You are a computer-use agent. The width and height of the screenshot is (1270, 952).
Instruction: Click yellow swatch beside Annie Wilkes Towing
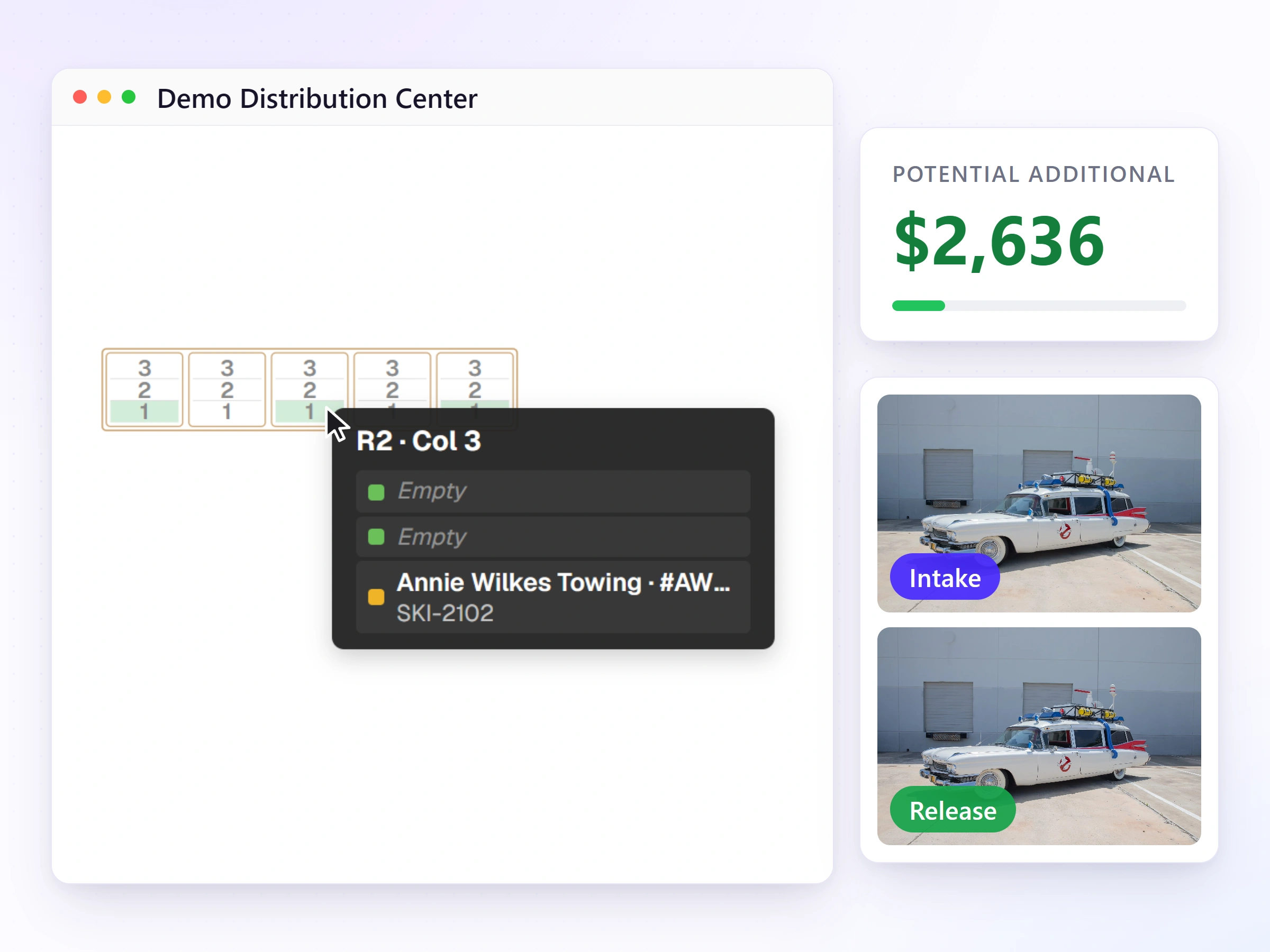click(376, 597)
